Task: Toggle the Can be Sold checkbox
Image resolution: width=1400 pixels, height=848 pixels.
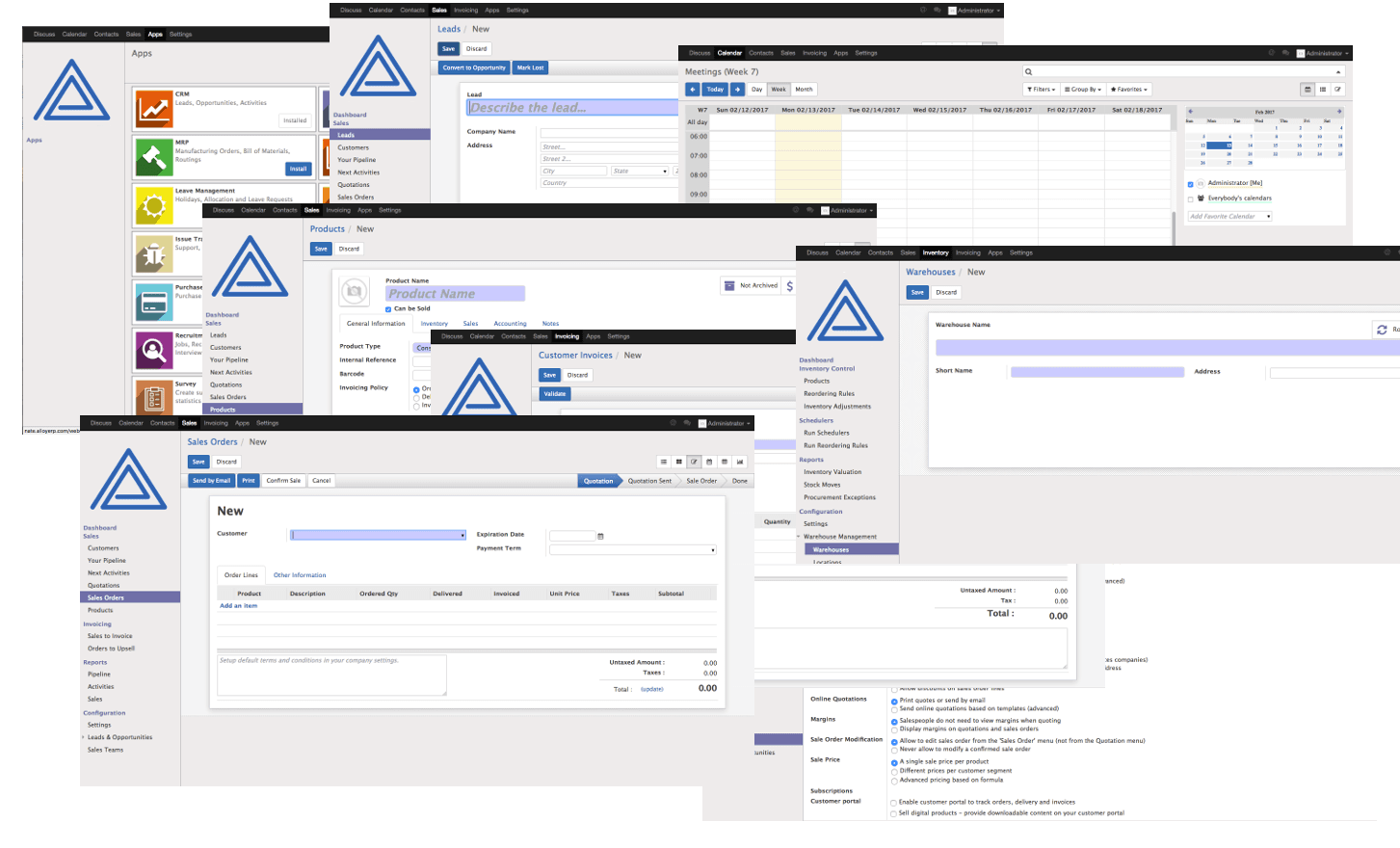Action: [388, 309]
